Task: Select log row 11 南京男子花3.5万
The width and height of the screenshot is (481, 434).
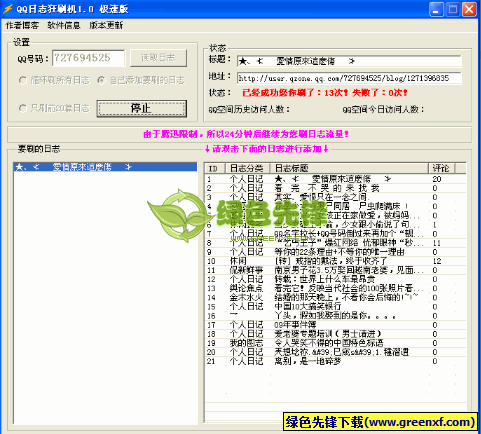Action: pyautogui.click(x=335, y=270)
